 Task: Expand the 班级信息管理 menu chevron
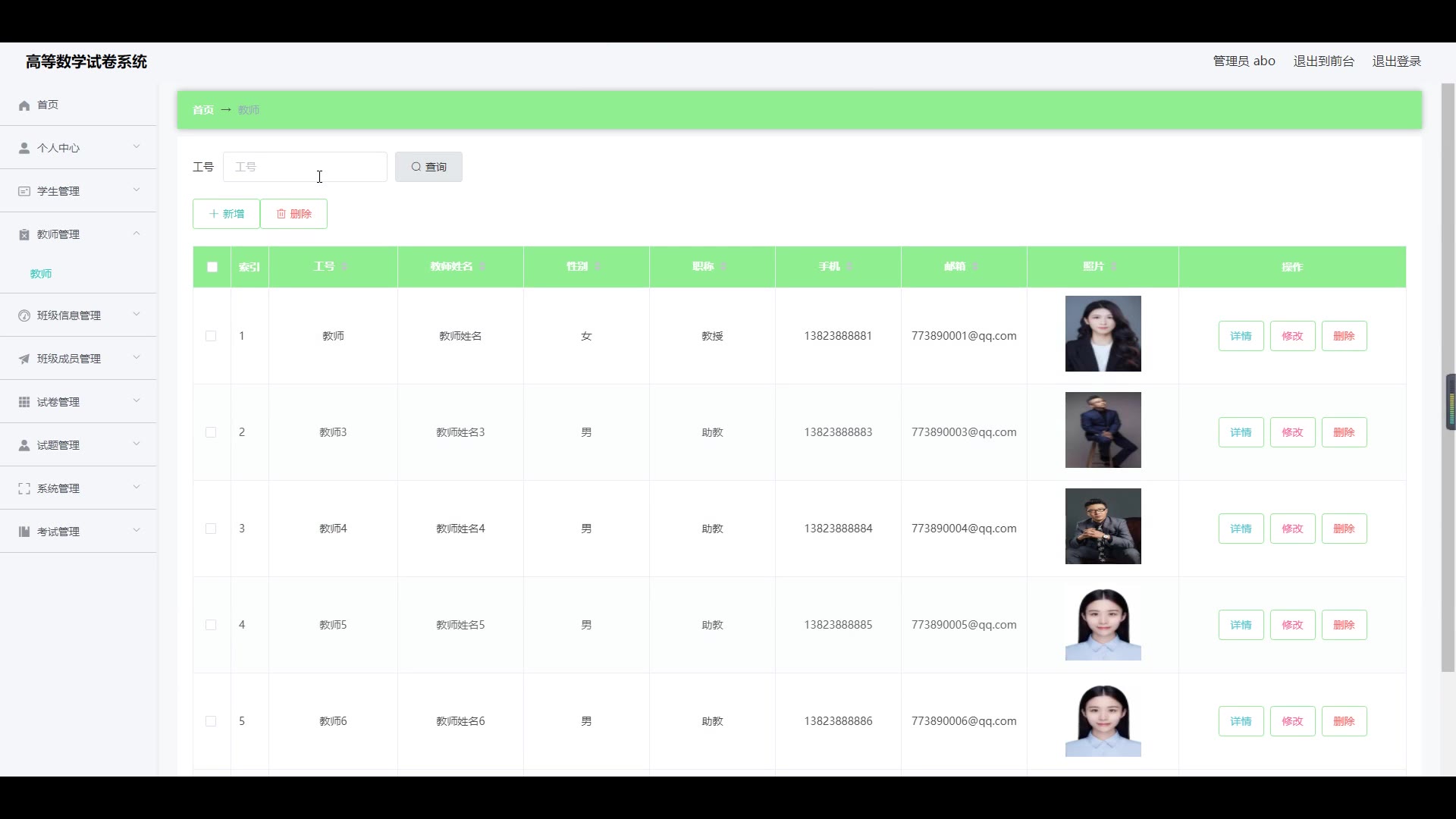[x=136, y=314]
